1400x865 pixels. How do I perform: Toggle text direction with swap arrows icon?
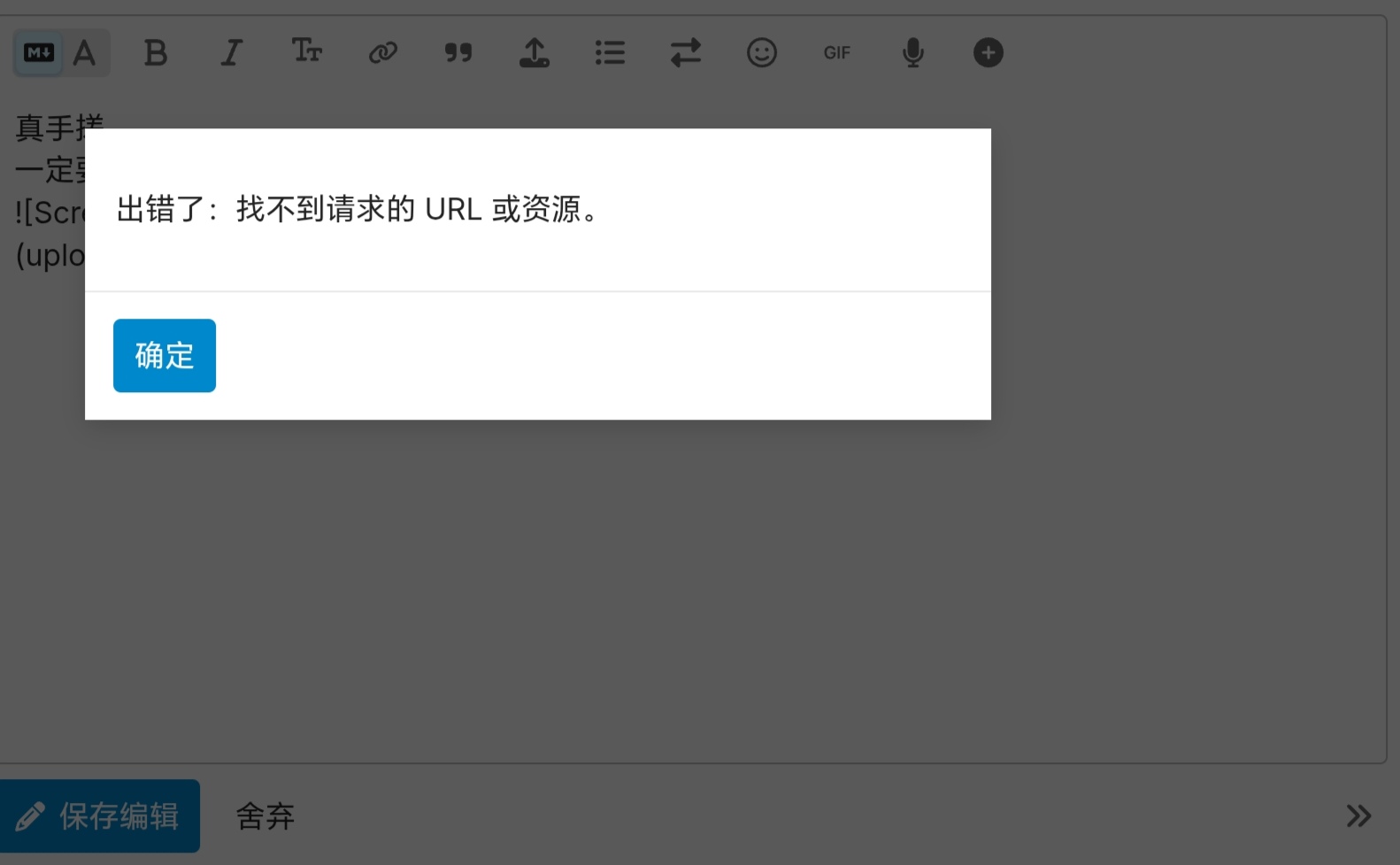[x=686, y=53]
